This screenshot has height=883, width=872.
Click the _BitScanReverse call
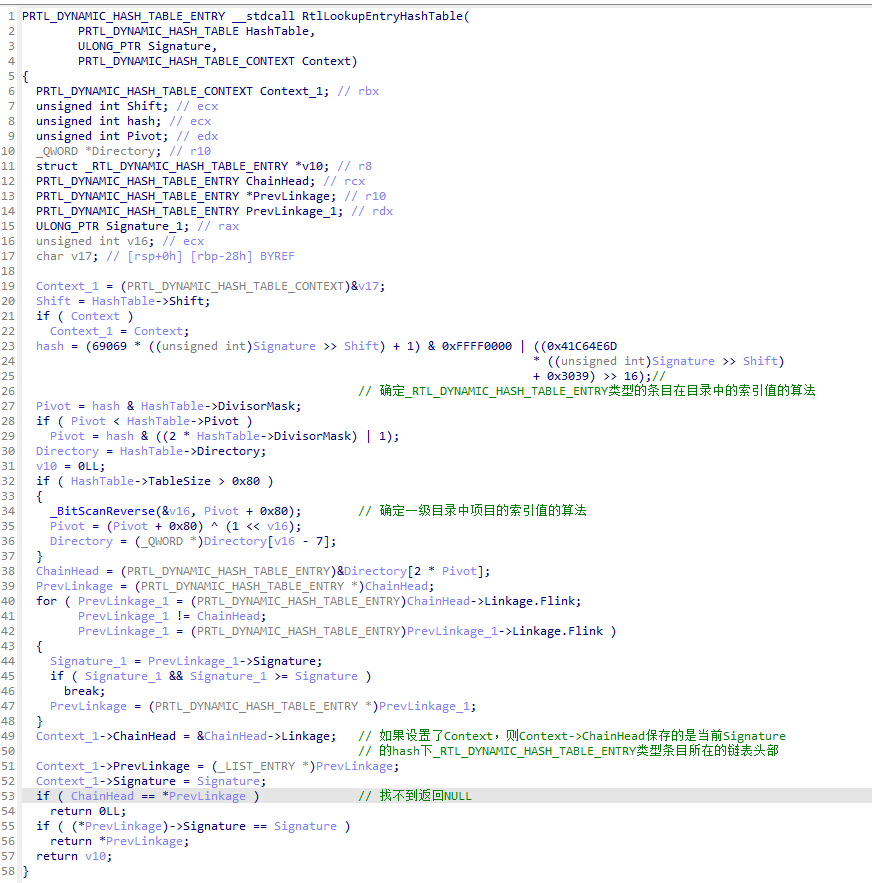click(x=102, y=511)
